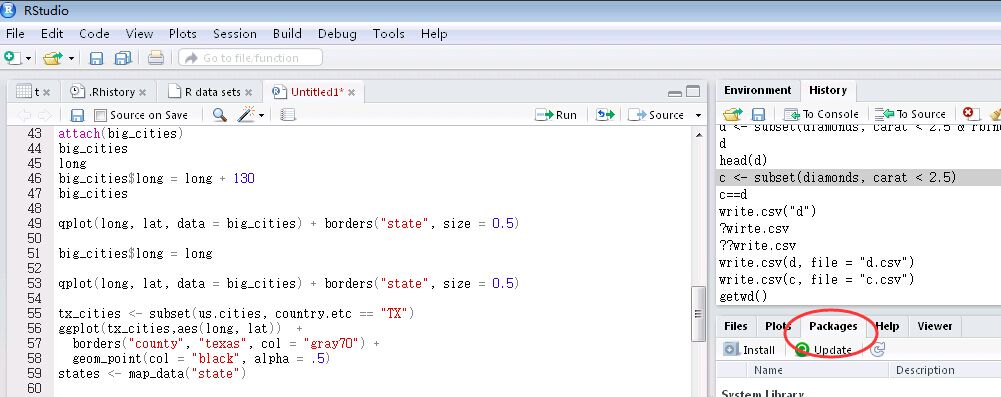
Task: Open the Debug menu
Action: [x=336, y=34]
